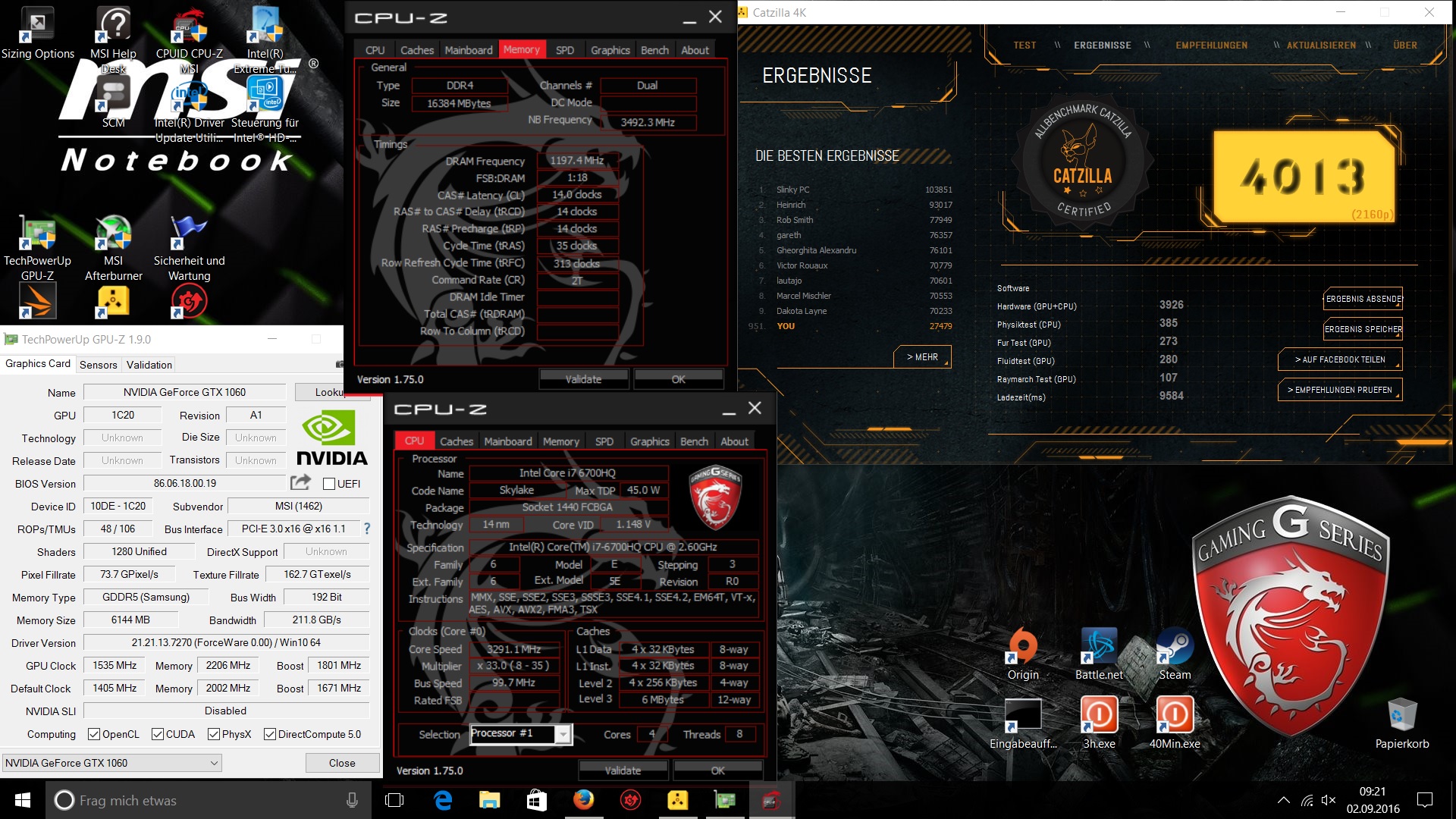Toggle the DirectCompute 5.0 checkbox

click(x=269, y=734)
